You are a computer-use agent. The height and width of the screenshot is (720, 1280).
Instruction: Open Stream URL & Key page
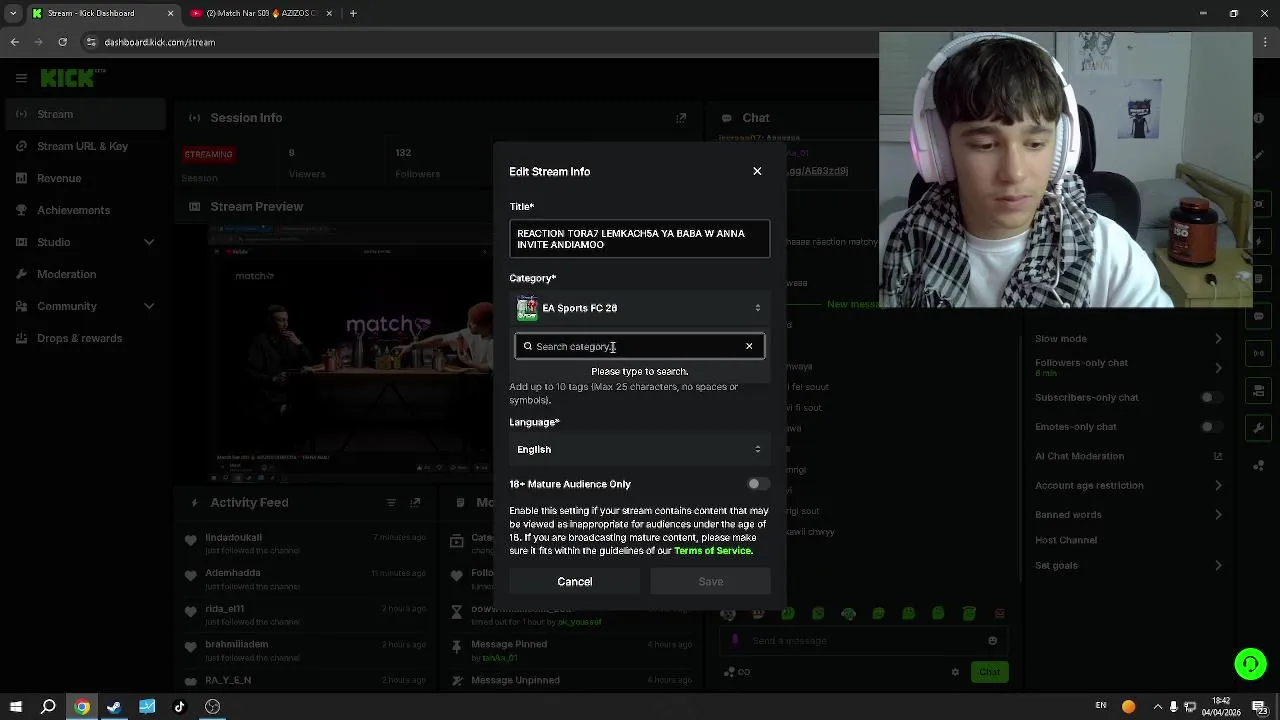click(x=83, y=146)
